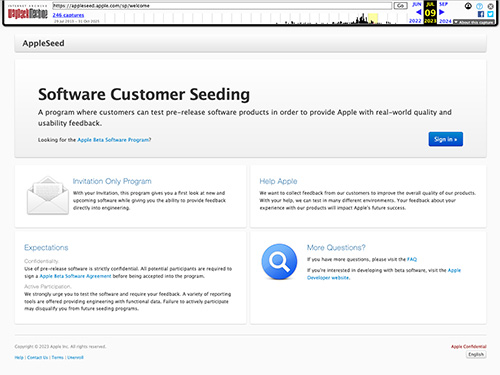Click the Confidentiality subheading
This screenshot has width=500, height=375.
click(41, 261)
